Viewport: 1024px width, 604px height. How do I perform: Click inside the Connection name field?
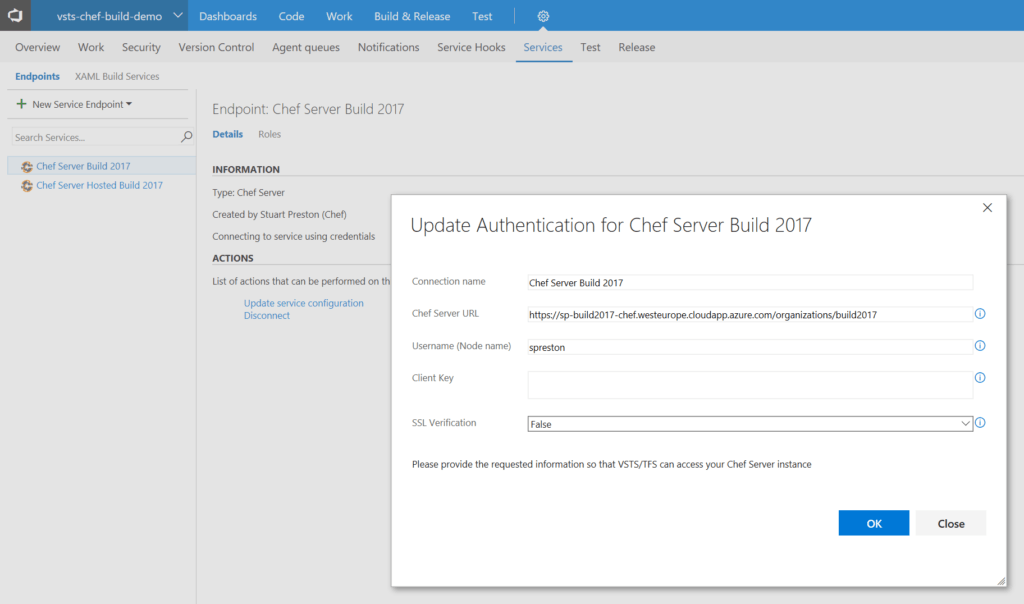point(700,282)
